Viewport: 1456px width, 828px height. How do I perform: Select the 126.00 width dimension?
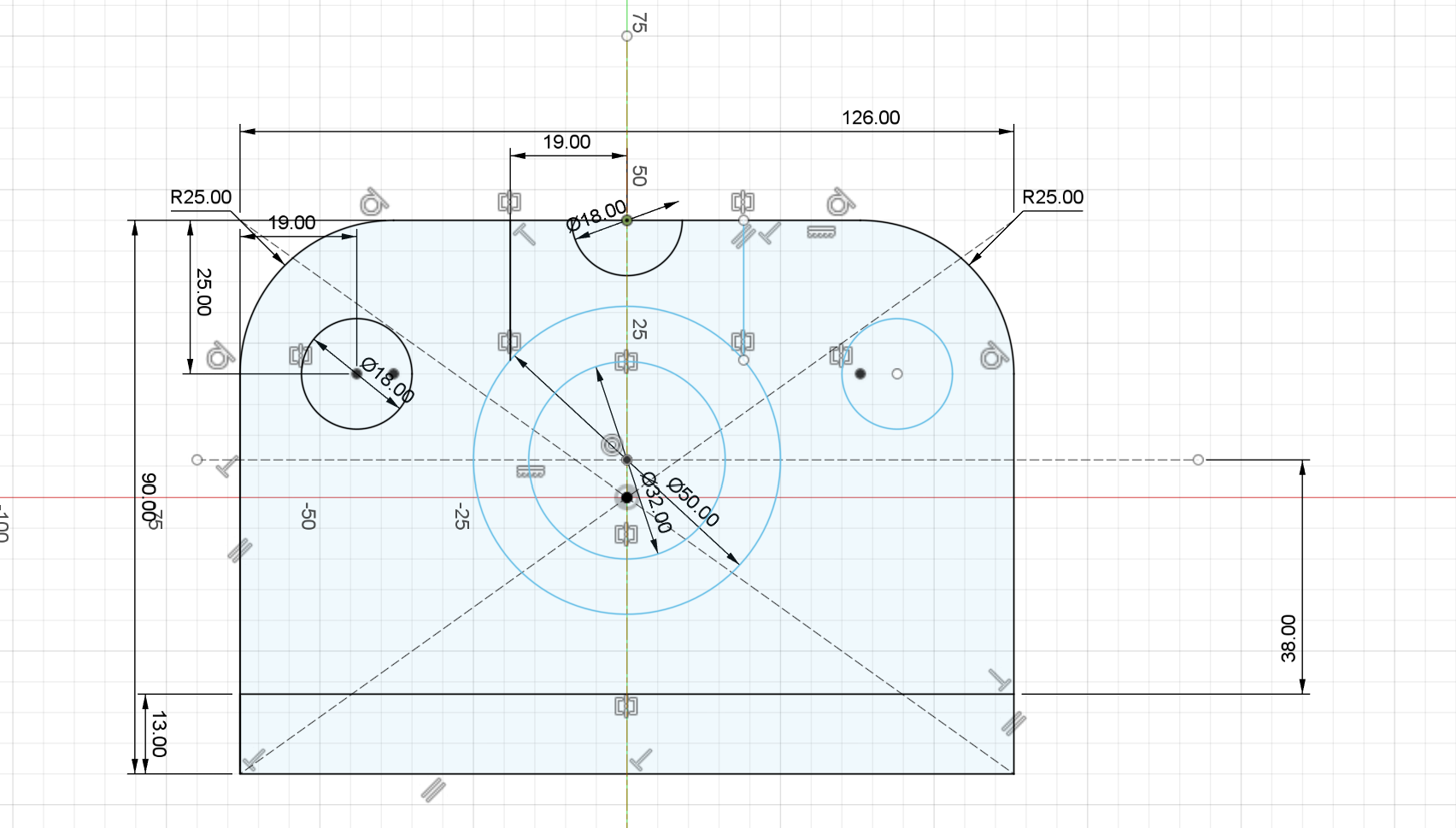click(871, 118)
